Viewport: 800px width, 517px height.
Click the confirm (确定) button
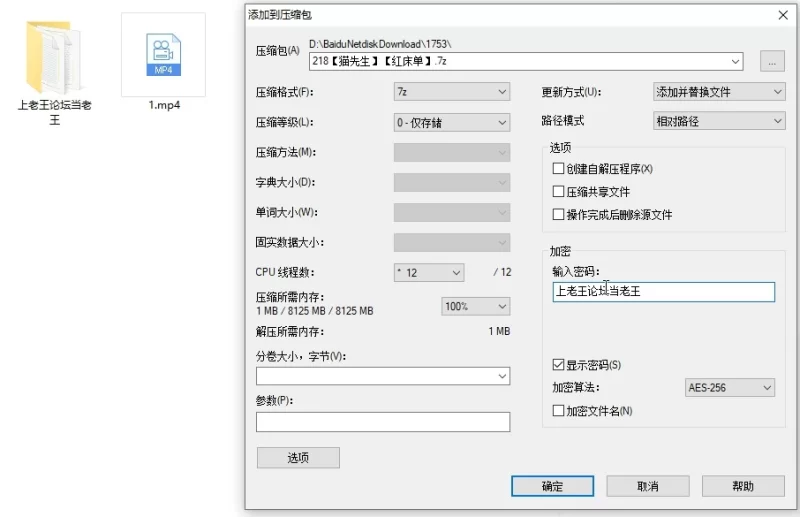[x=552, y=486]
